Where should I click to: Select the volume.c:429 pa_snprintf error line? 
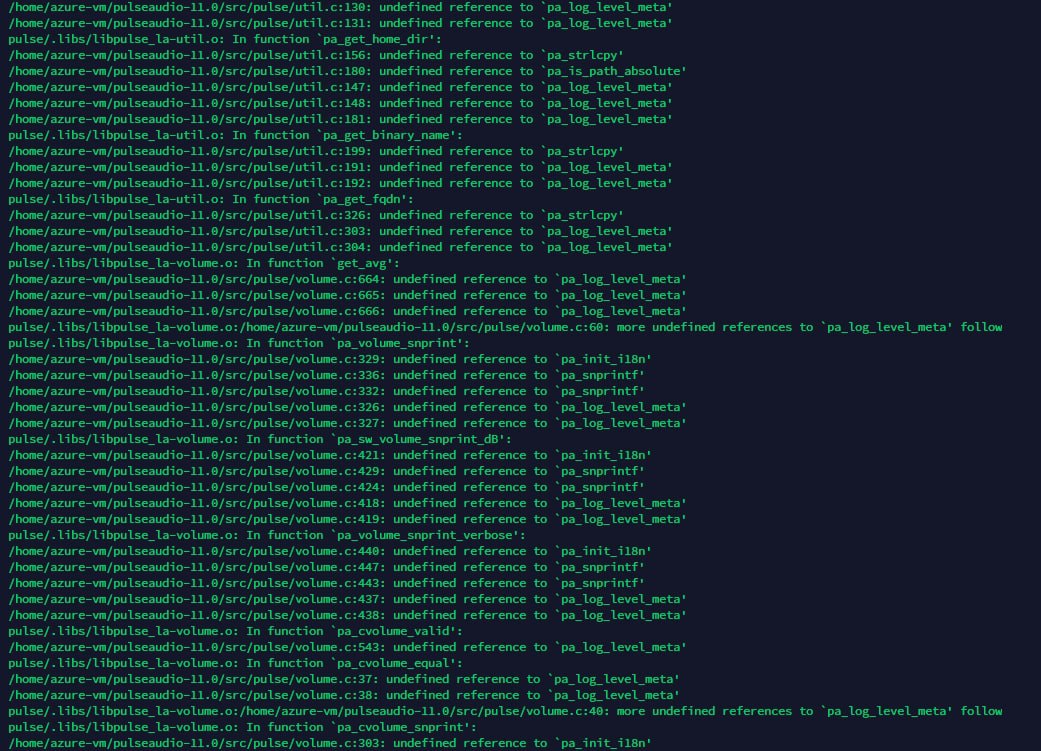(x=327, y=471)
